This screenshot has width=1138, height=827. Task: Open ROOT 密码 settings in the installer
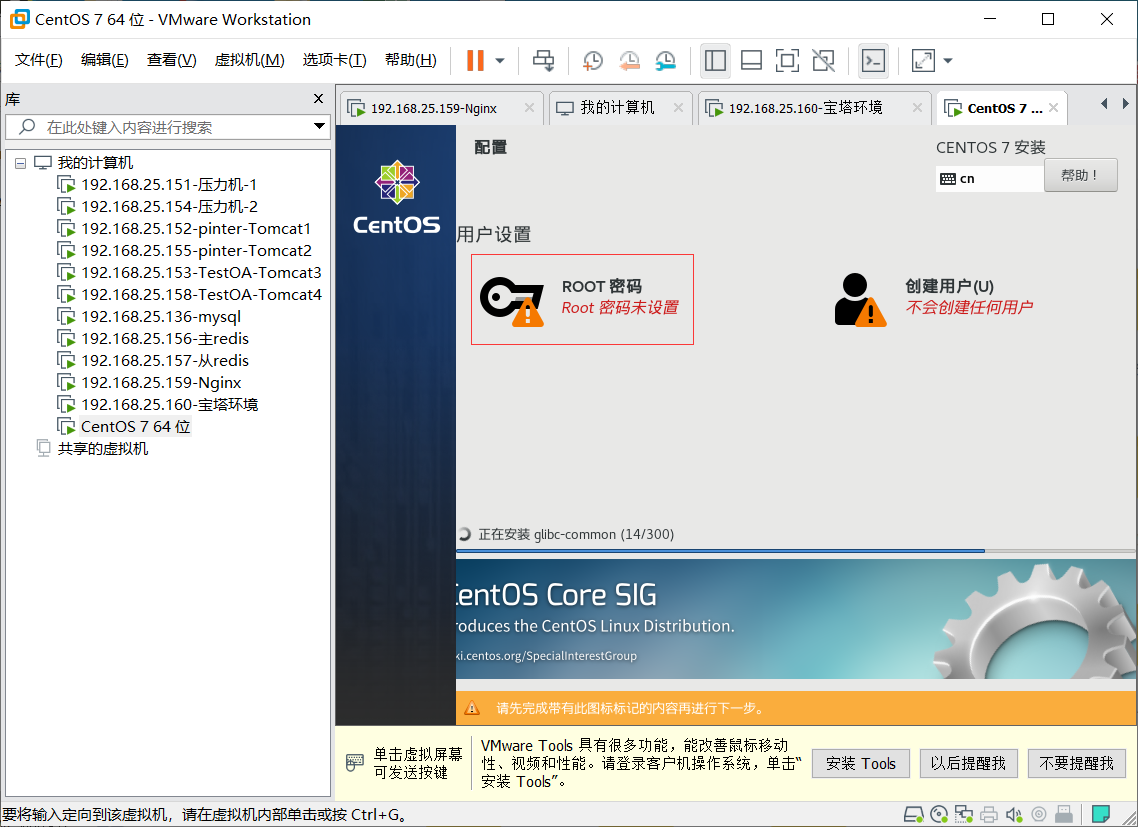point(582,299)
